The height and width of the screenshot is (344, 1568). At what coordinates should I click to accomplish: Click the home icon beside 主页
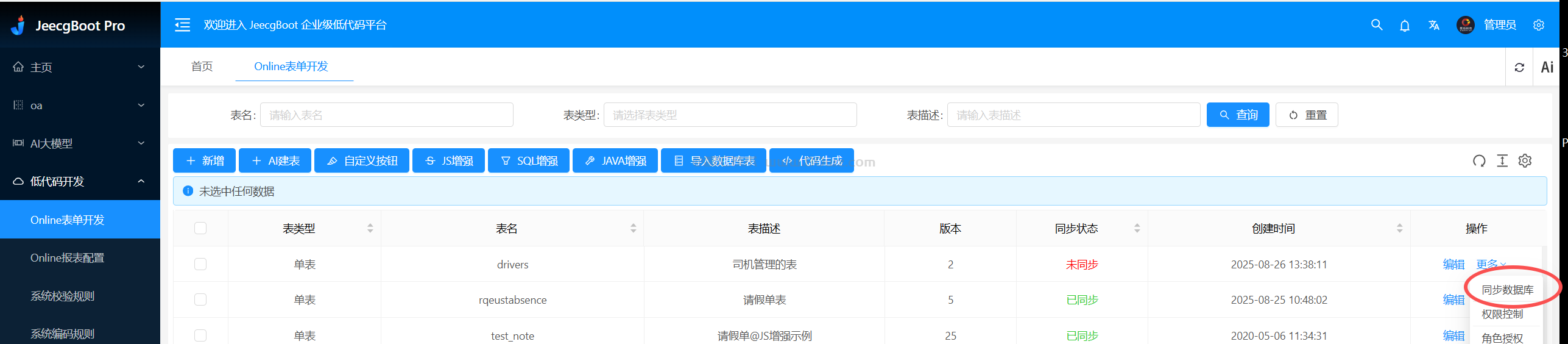[18, 67]
